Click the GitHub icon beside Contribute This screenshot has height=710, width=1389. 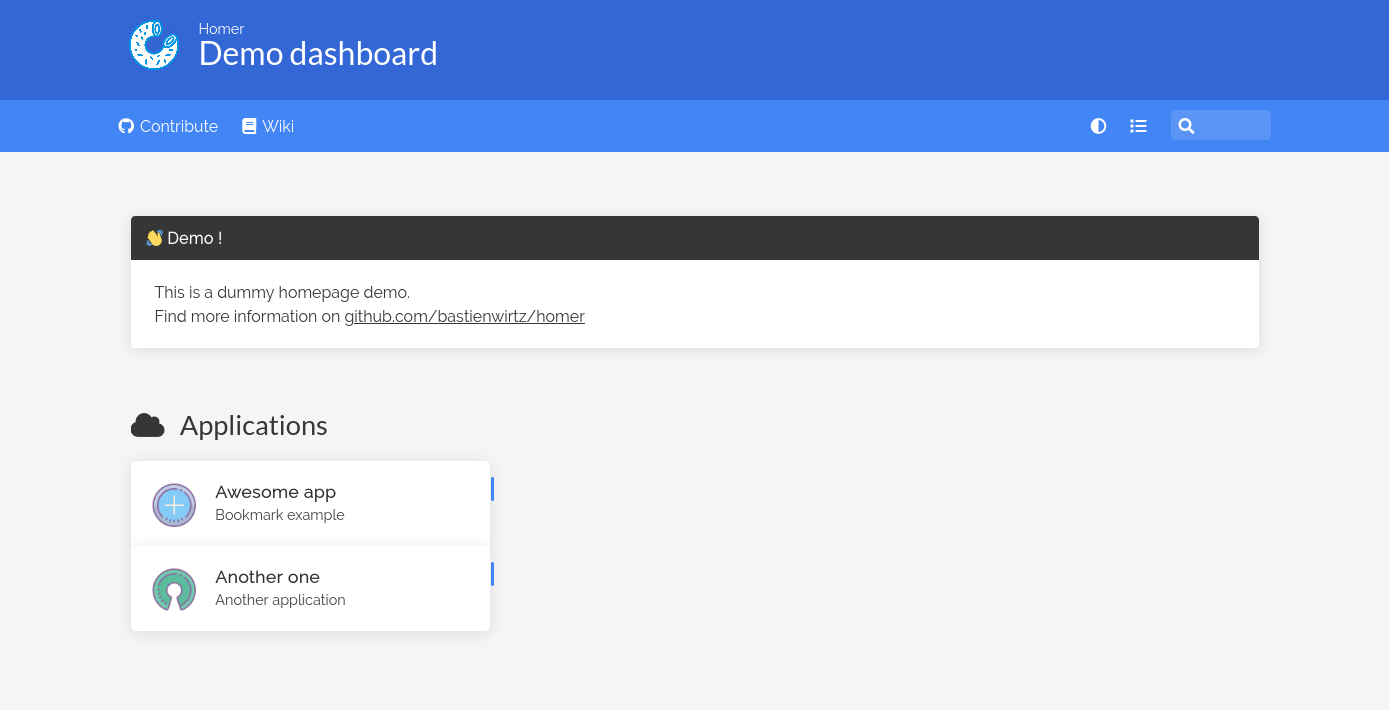(x=126, y=126)
